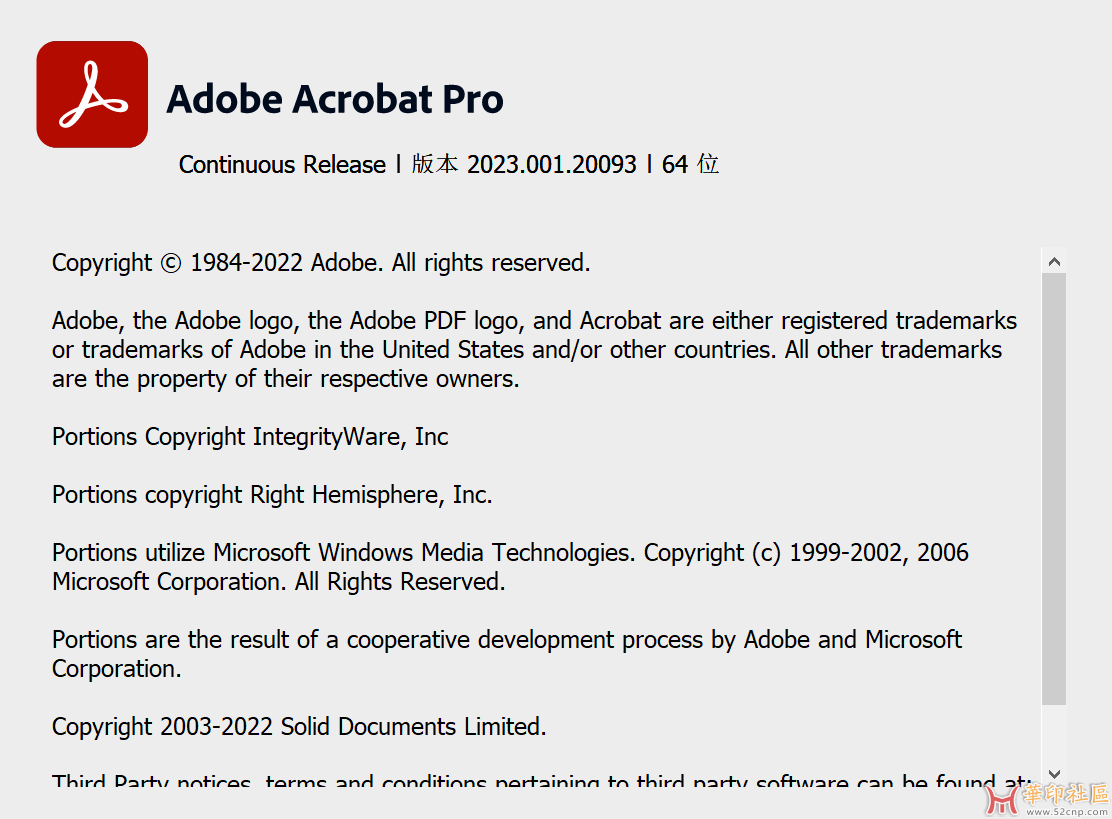The image size is (1112, 819).
Task: Click the Copyright 1984-2022 Adobe line
Action: coord(321,263)
